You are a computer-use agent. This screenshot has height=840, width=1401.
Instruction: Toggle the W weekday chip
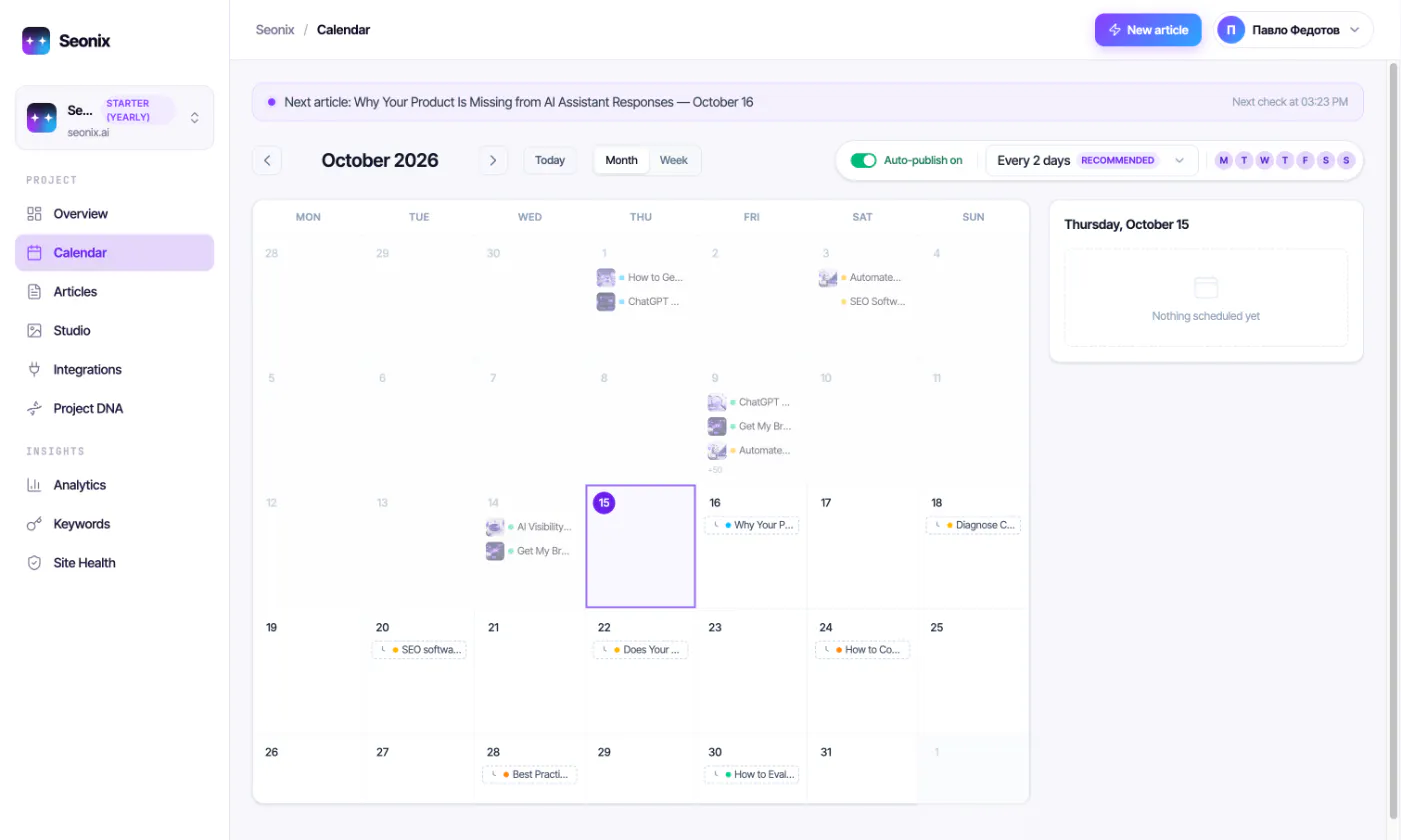tap(1264, 160)
